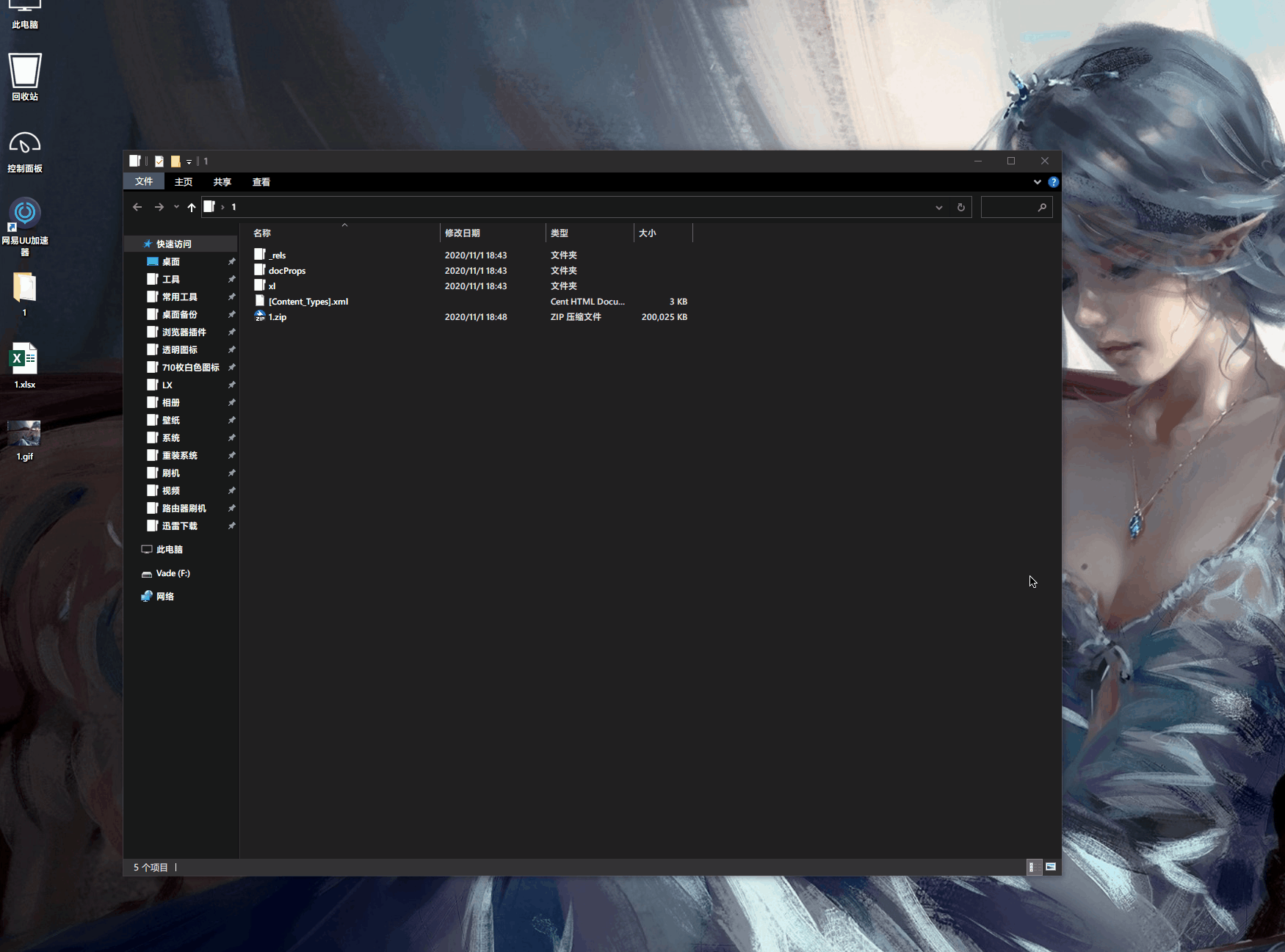Viewport: 1285px width, 952px height.
Task: Open 桌面 in quick access
Action: 170,261
